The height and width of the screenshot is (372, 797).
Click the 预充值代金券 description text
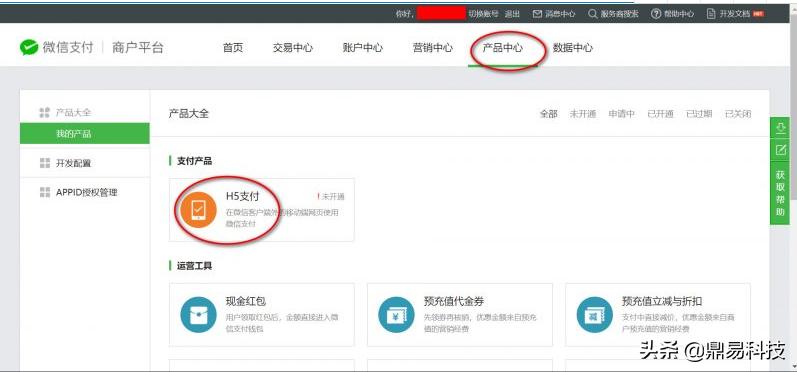(x=480, y=323)
